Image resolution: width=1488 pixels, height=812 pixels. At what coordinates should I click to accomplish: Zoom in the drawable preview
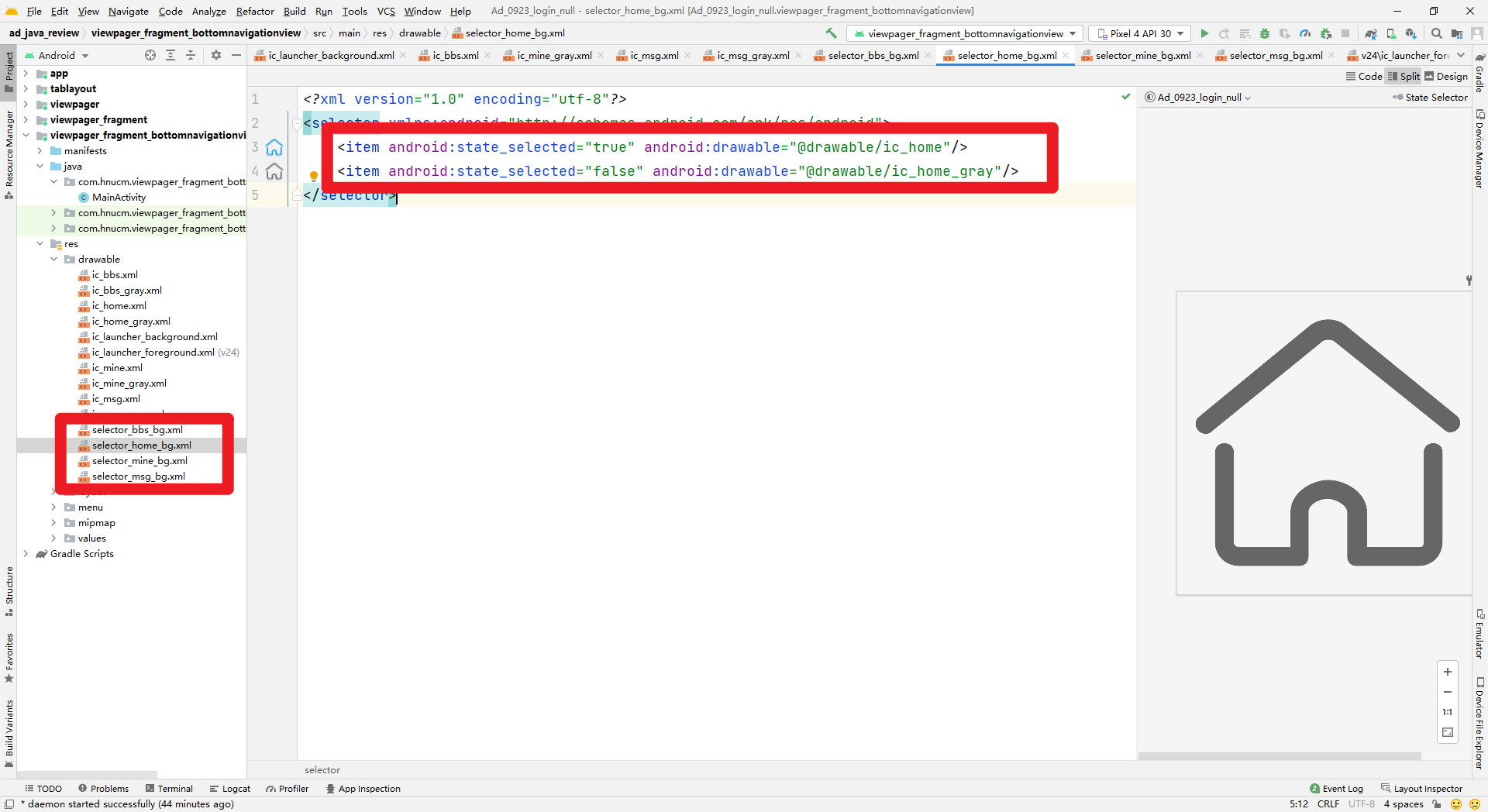[x=1447, y=672]
